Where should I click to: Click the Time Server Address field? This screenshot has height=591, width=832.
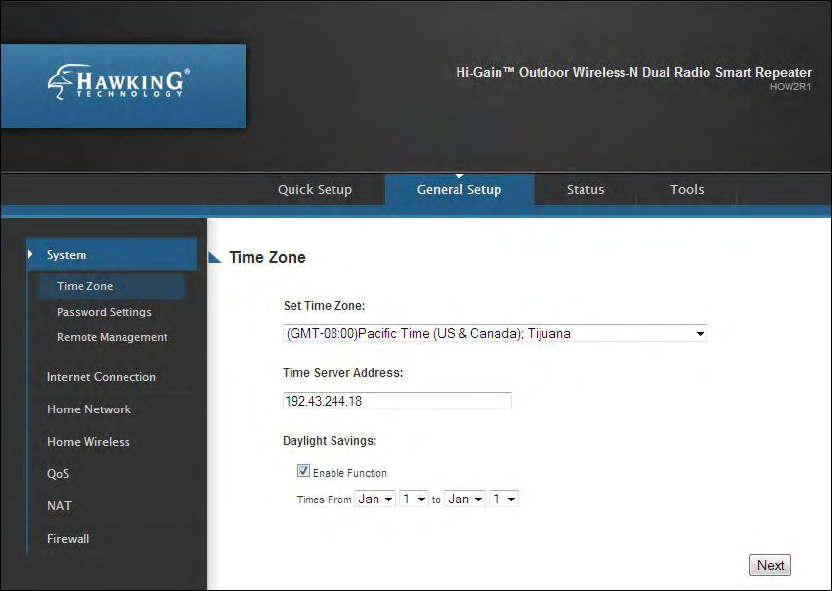coord(397,401)
